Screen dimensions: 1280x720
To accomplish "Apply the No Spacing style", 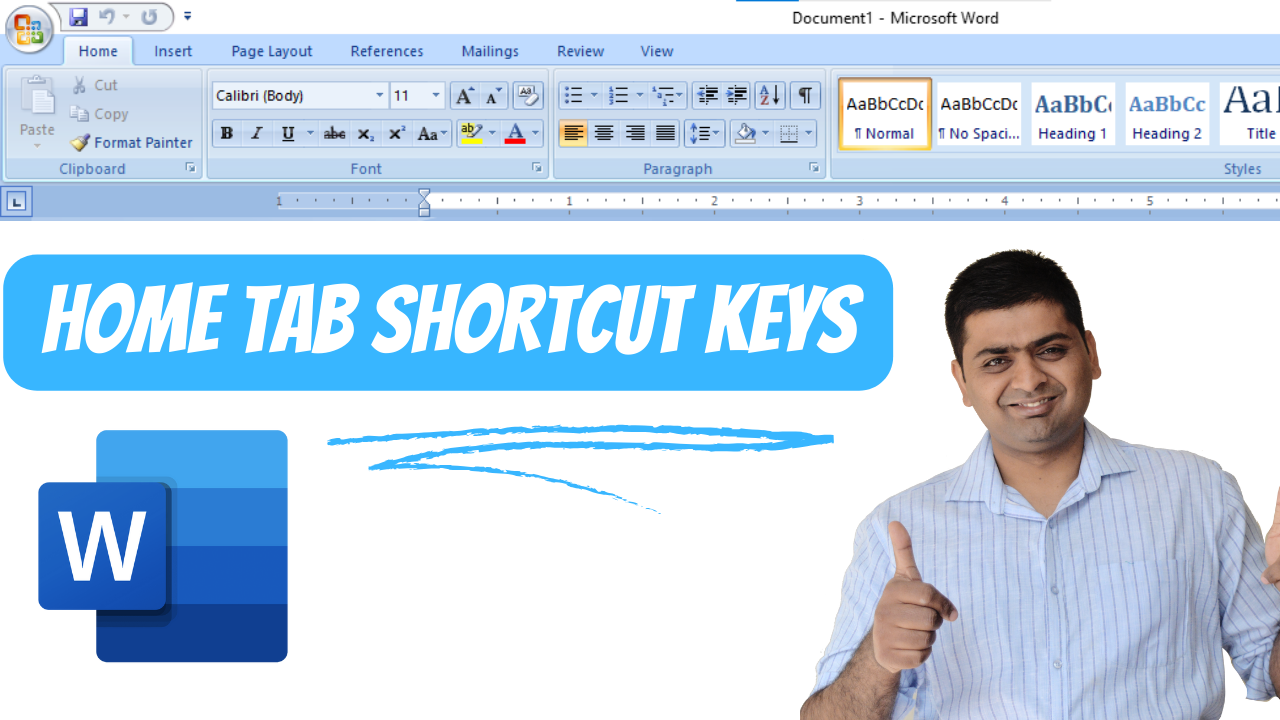I will [979, 115].
